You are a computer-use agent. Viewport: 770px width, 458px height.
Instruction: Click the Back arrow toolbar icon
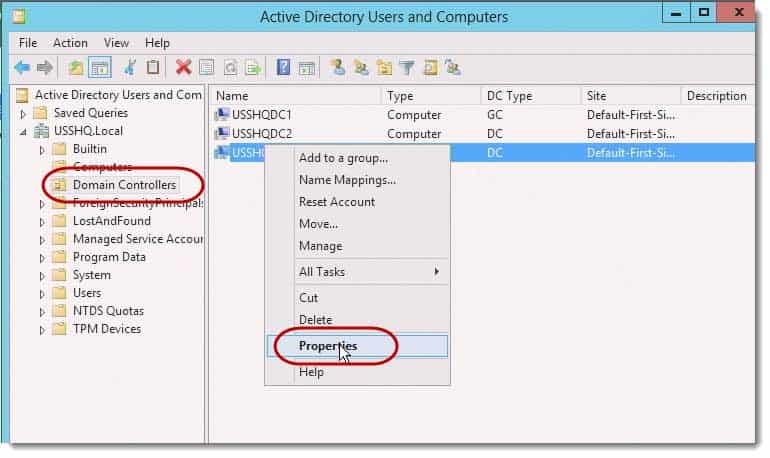pos(23,67)
